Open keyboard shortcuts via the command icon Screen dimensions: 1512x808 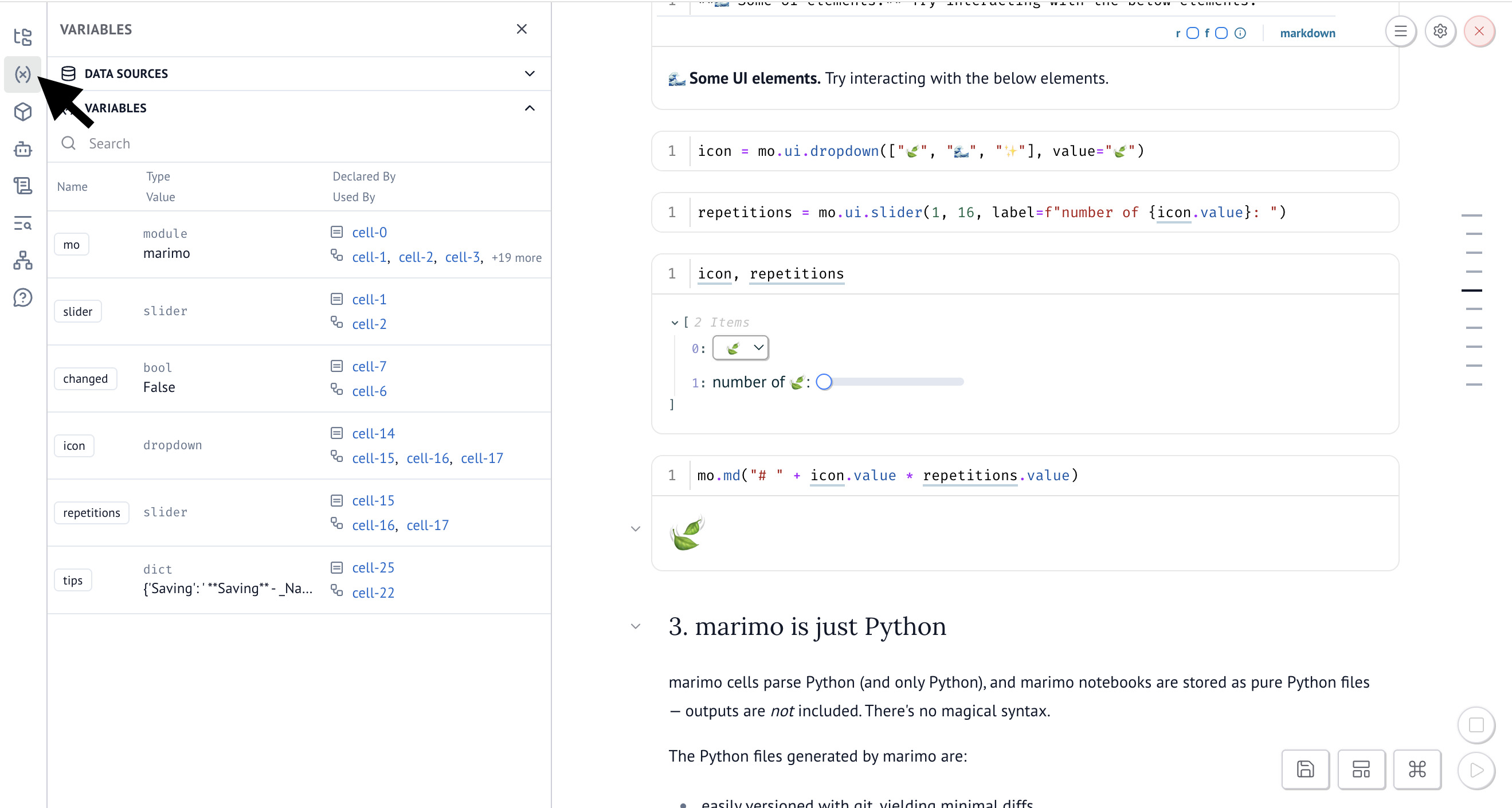point(1417,770)
